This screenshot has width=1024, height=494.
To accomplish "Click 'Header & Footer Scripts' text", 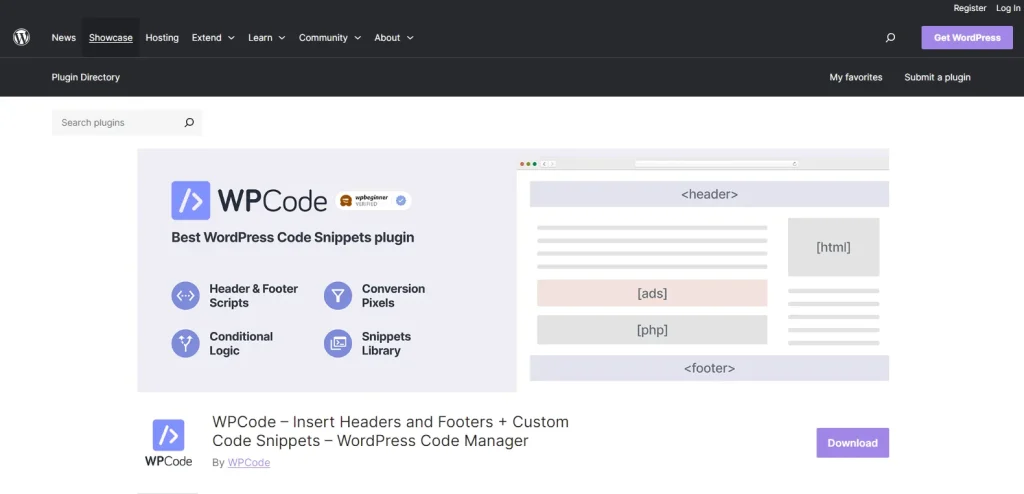I will coord(253,296).
